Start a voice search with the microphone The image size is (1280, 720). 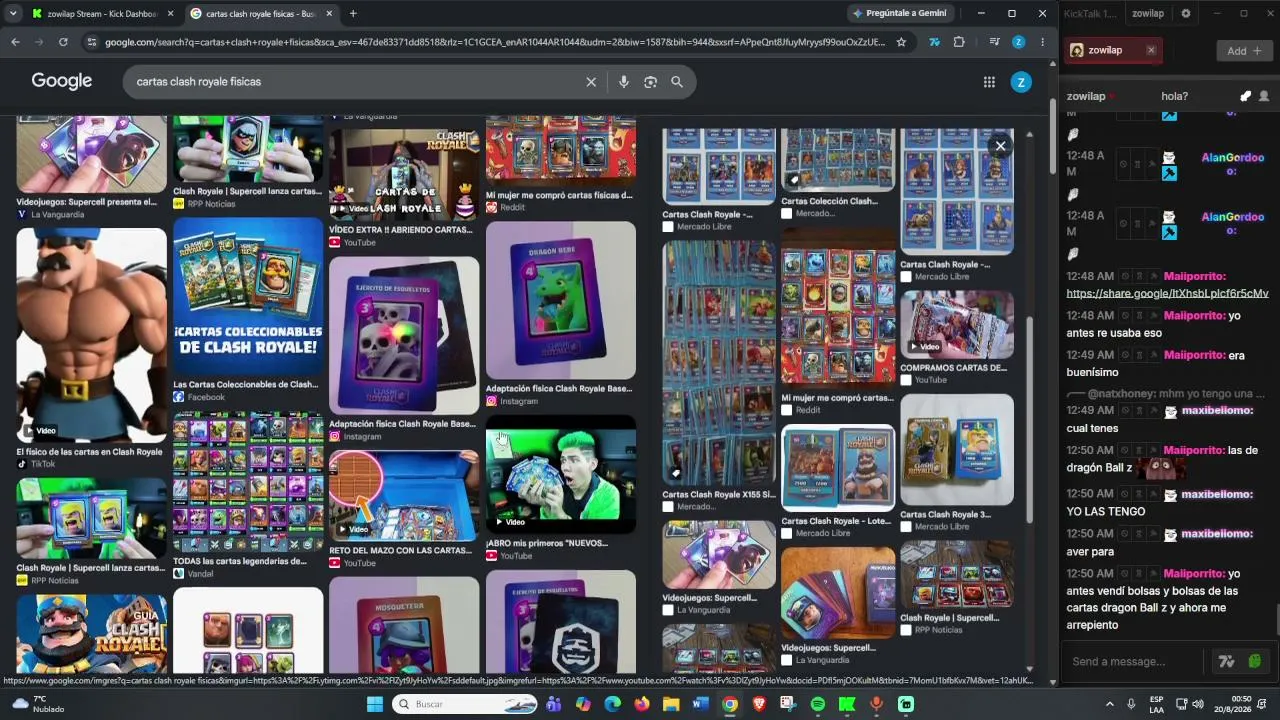click(x=624, y=82)
